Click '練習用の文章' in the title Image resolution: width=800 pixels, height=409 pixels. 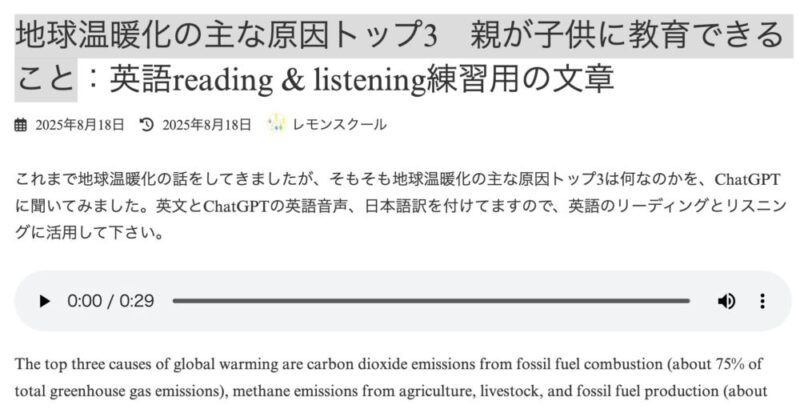pos(520,80)
